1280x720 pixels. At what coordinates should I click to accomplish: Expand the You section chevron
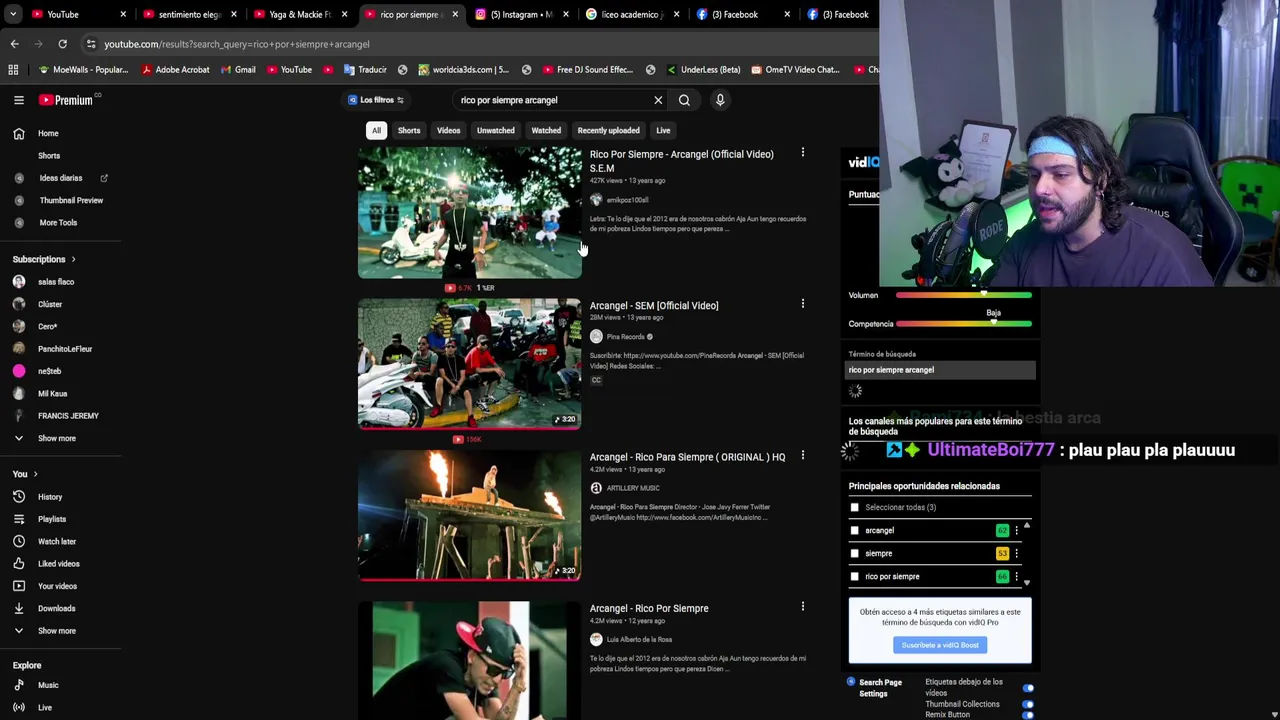click(35, 474)
